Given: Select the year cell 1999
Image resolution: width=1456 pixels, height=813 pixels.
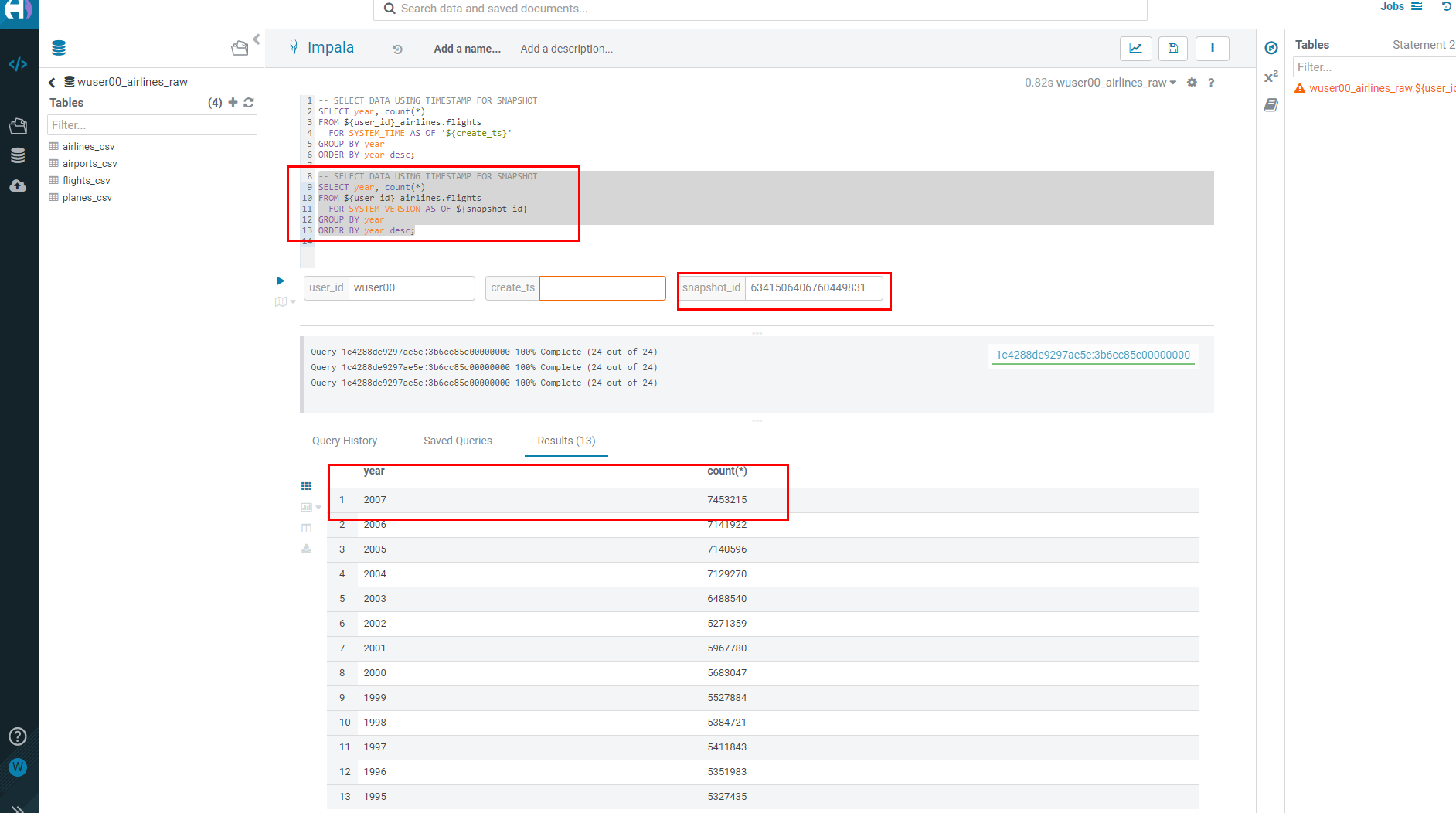Looking at the screenshot, I should click(x=375, y=698).
